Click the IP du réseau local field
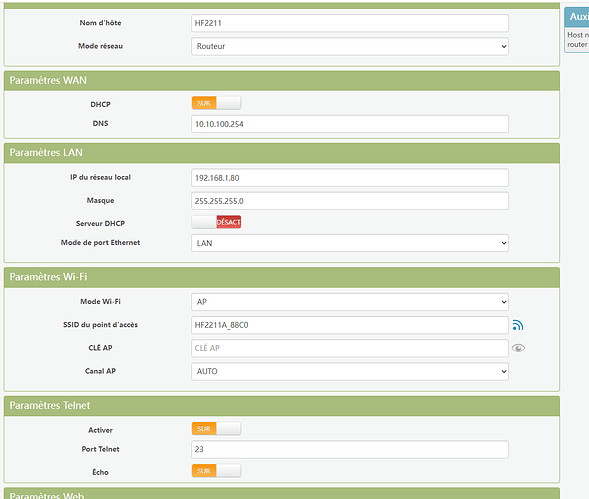This screenshot has width=589, height=499. coord(350,178)
